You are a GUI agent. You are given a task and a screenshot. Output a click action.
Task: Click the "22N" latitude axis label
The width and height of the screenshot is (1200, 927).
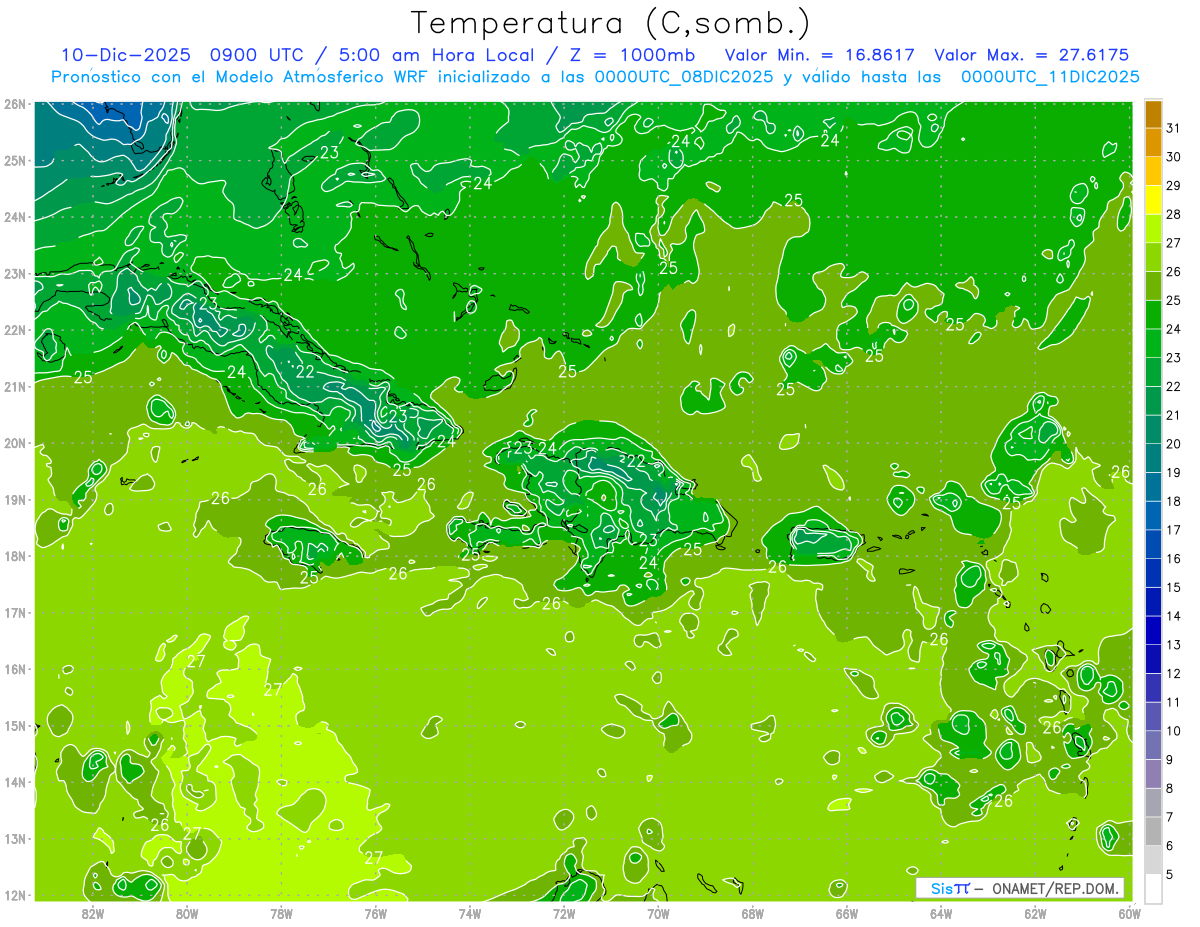(x=14, y=330)
